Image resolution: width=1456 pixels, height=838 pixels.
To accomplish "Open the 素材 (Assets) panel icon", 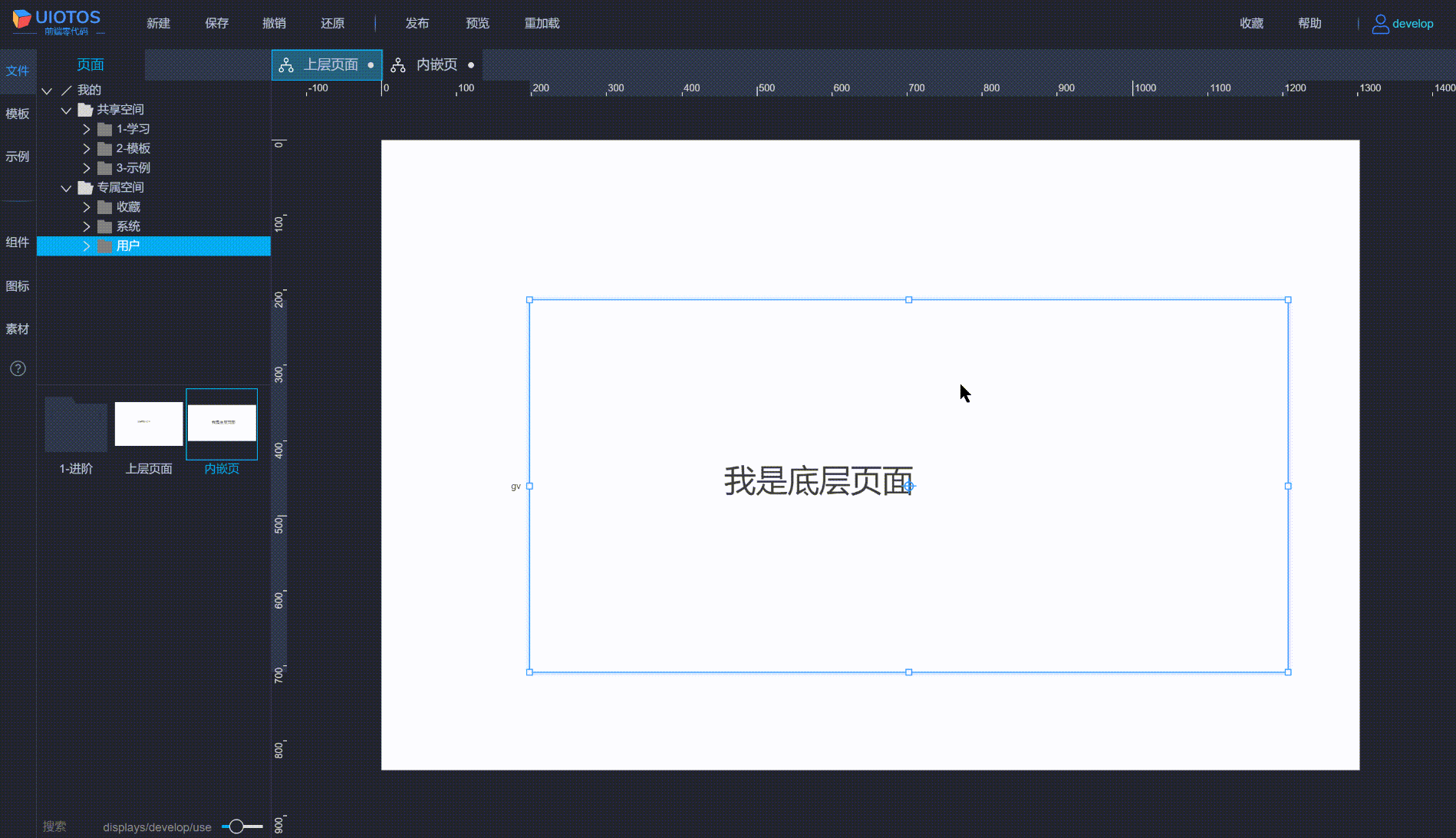I will [x=18, y=328].
